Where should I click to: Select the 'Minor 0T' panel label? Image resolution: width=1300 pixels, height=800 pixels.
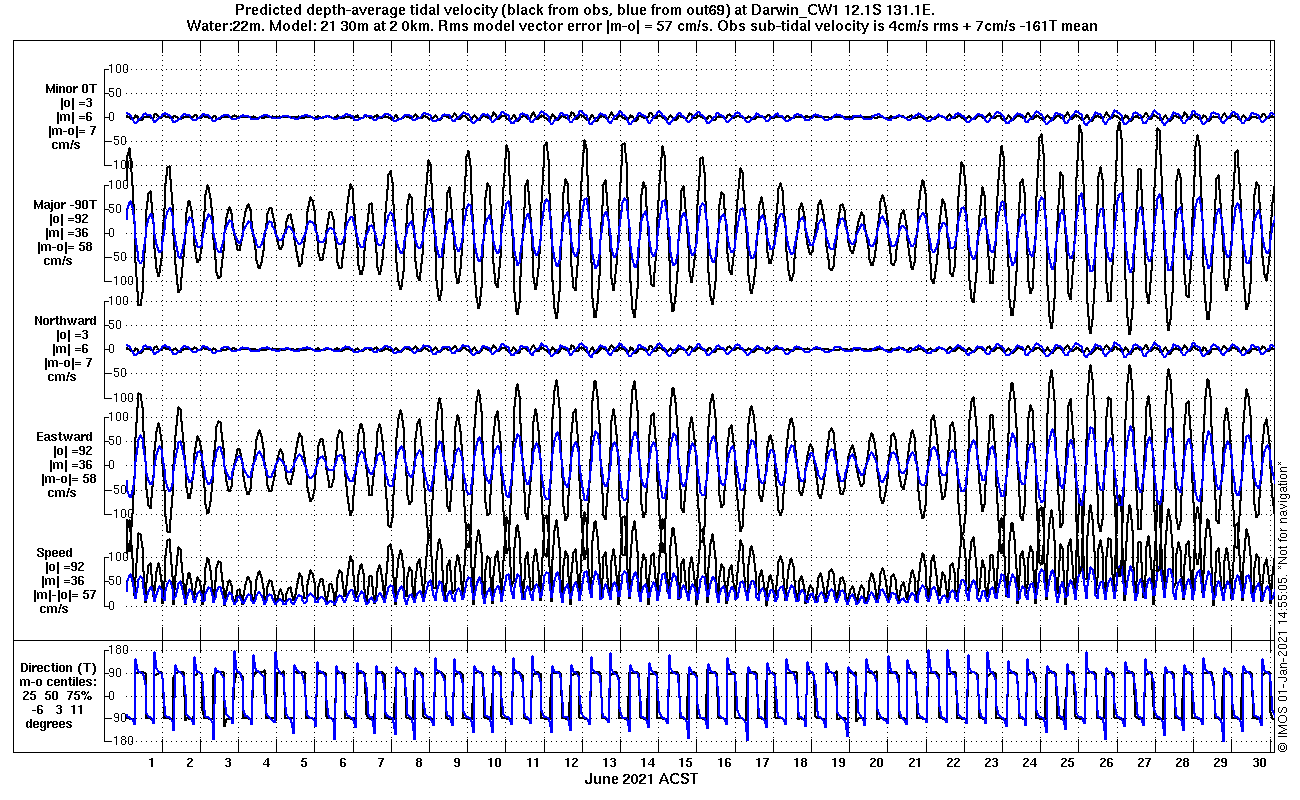tap(71, 89)
